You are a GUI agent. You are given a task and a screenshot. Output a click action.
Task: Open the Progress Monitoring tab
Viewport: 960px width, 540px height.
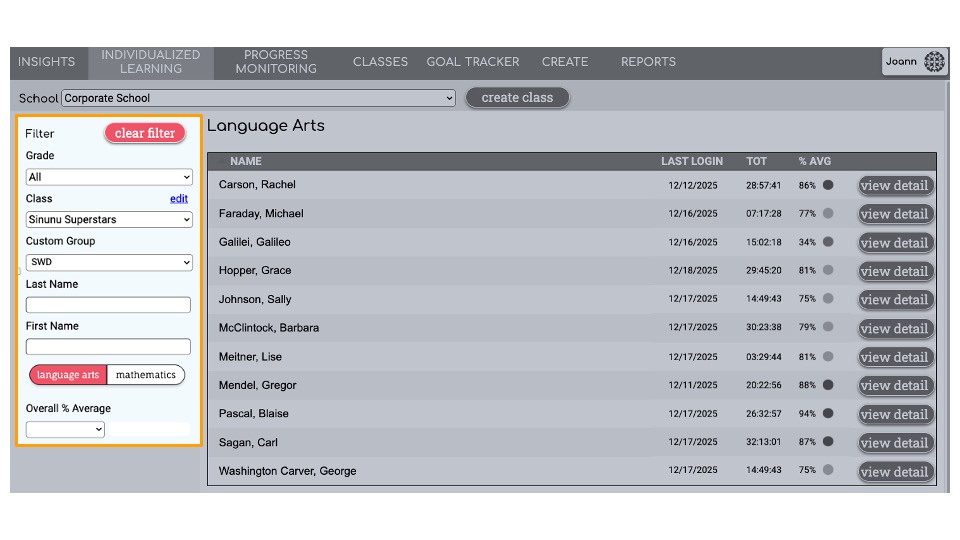click(276, 62)
